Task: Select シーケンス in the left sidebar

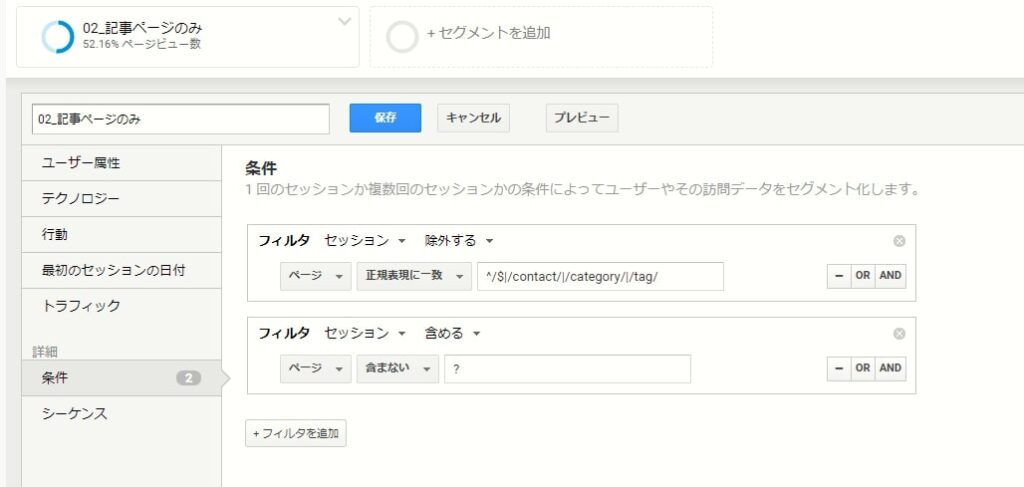Action: pos(121,414)
